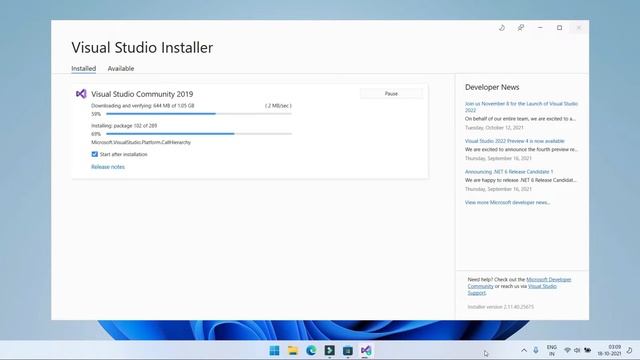Screen dimensions: 640x360
Task: Open the Release notes link
Action: 108,167
